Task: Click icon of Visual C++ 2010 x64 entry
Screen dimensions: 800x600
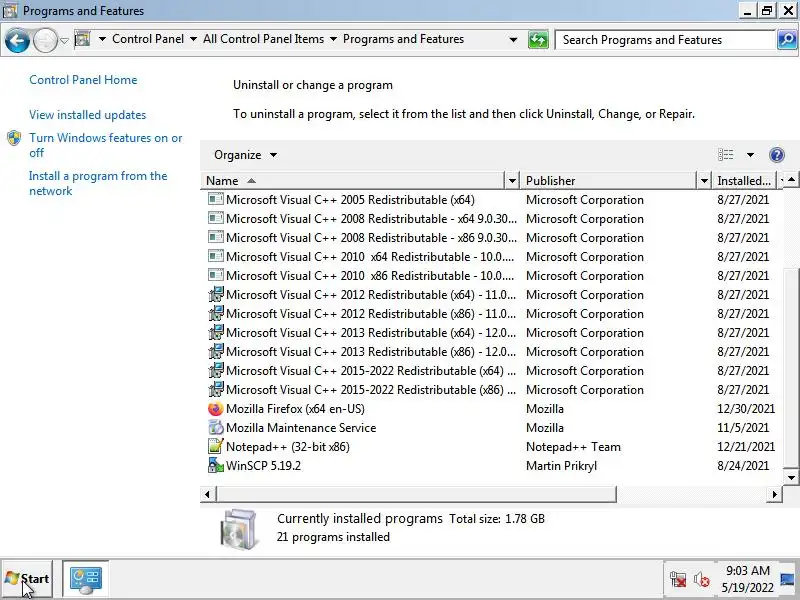Action: point(215,256)
